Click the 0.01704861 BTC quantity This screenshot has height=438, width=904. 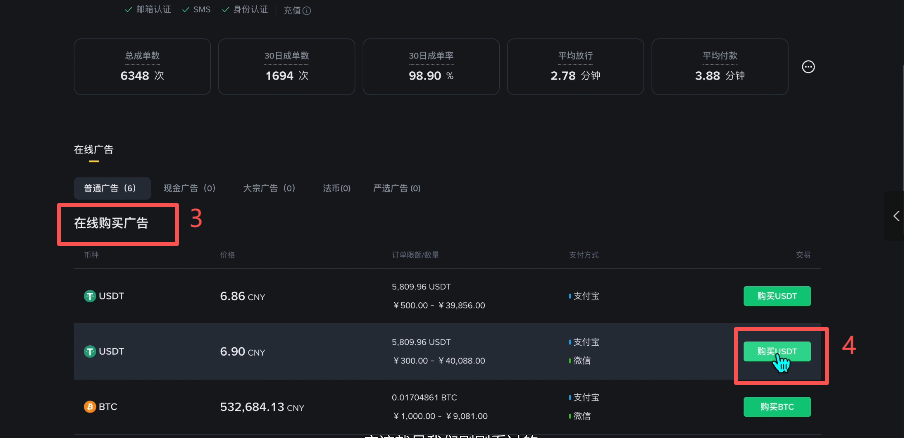click(424, 398)
